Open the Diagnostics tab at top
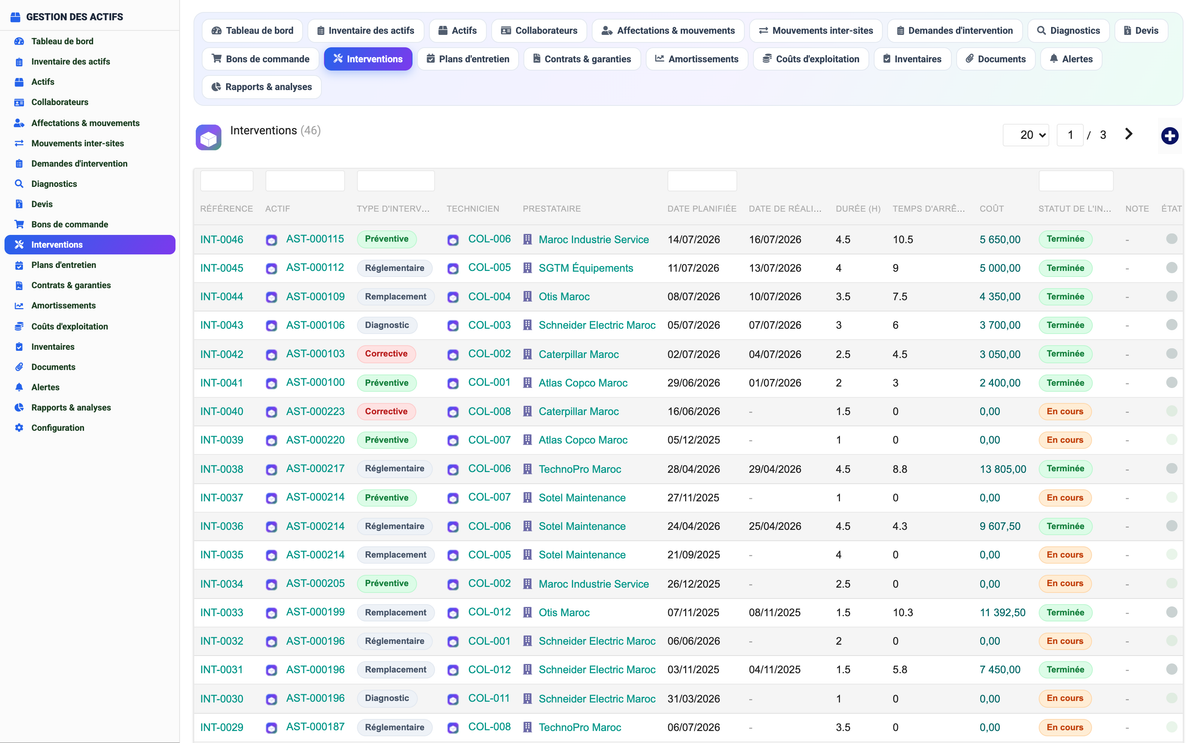 [x=1068, y=31]
